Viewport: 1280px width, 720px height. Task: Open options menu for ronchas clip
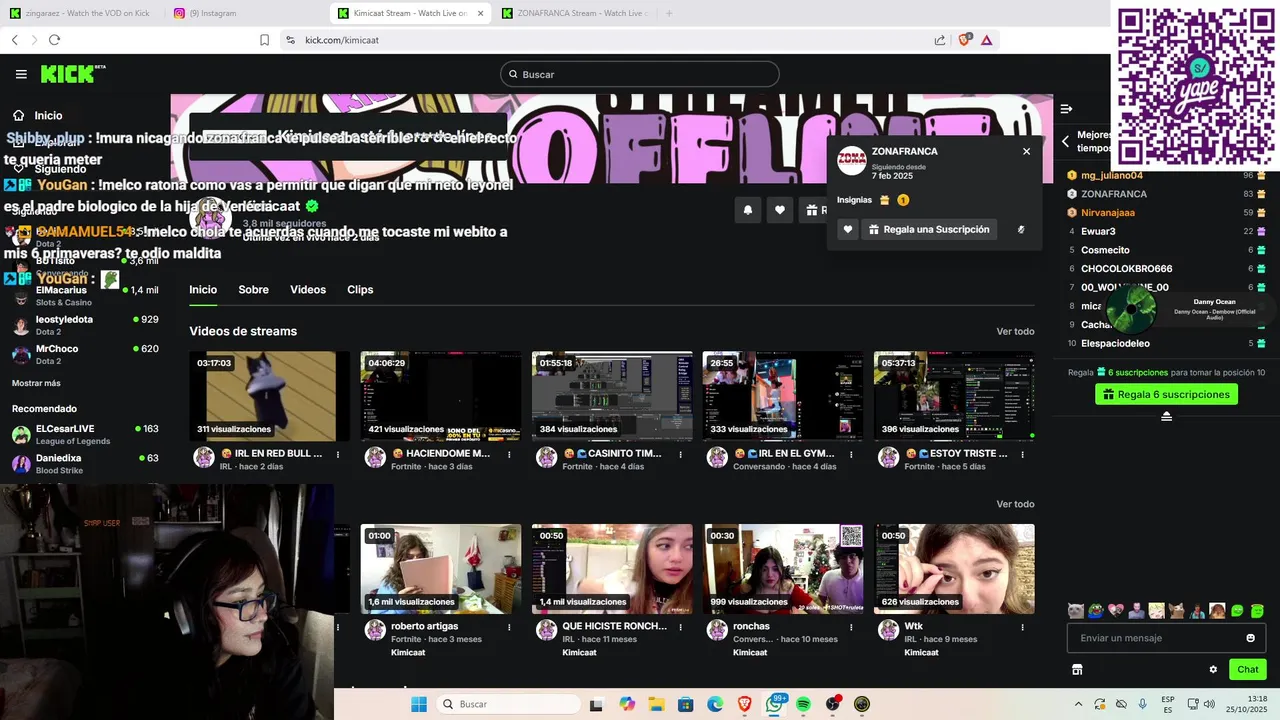[851, 627]
